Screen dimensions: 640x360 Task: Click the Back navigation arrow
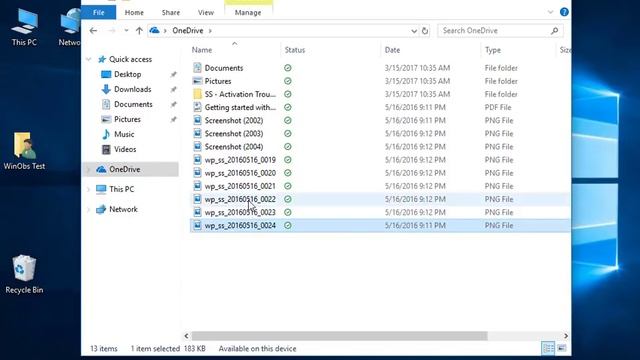(x=93, y=31)
